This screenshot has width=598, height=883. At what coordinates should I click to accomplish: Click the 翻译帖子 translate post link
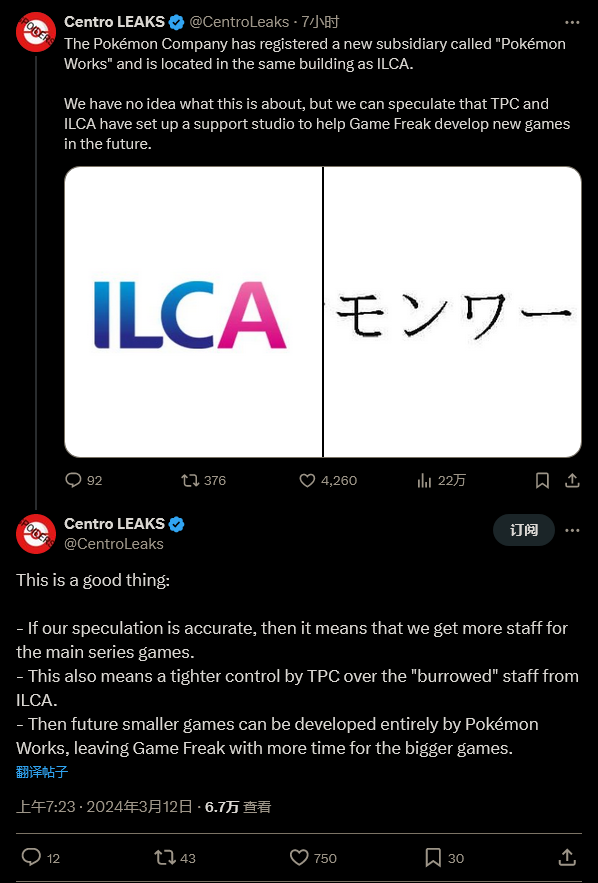coord(42,771)
